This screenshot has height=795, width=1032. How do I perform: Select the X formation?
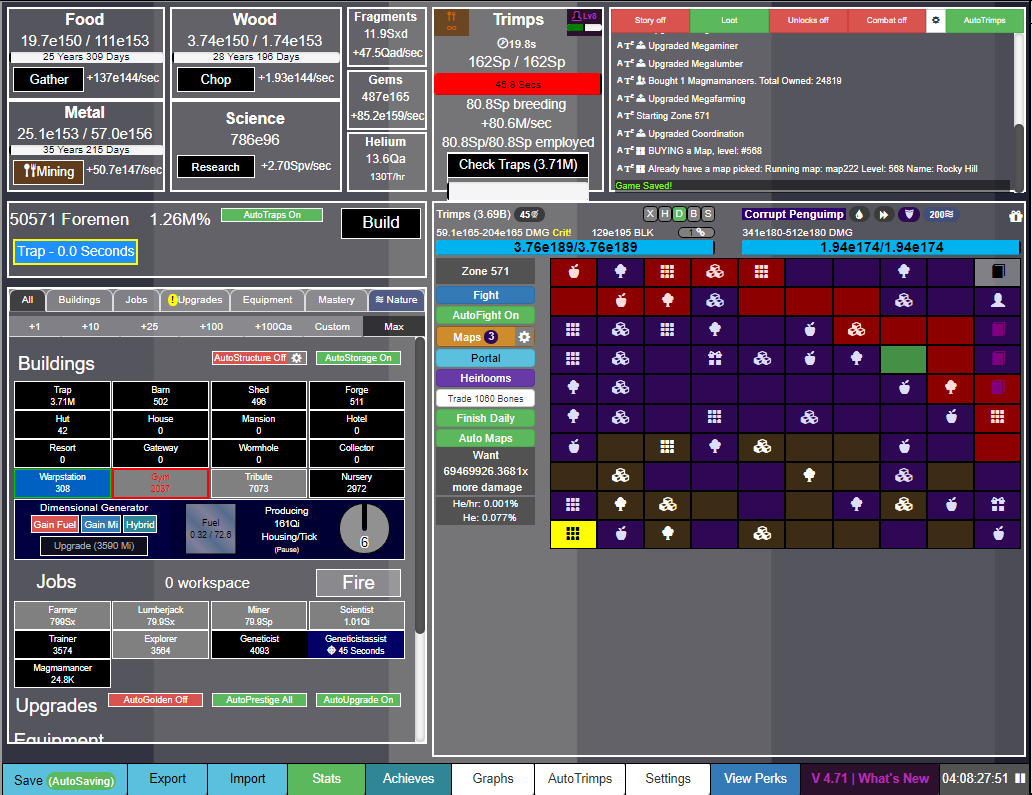coord(650,214)
